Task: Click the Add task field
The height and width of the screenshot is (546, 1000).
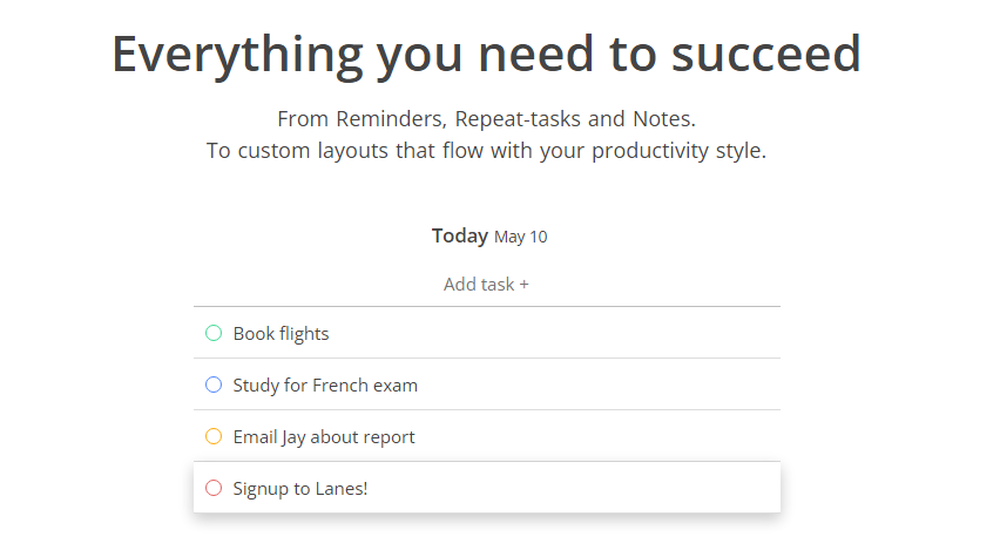Action: pos(486,284)
